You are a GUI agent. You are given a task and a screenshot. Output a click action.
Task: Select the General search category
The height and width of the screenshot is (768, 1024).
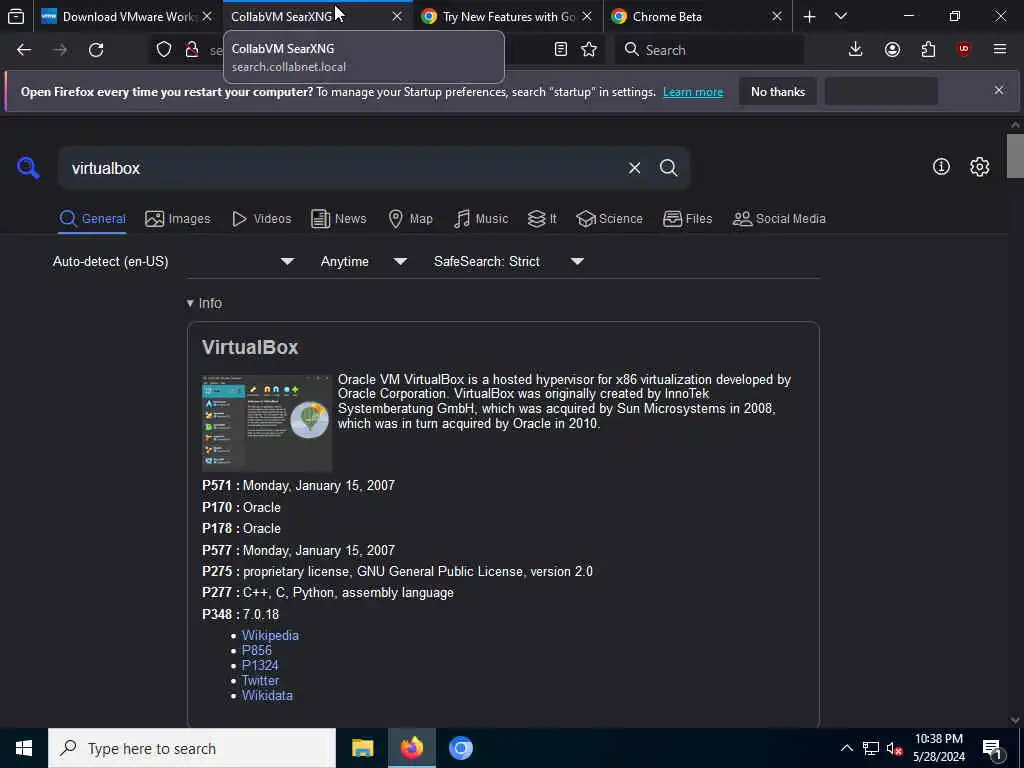(92, 219)
